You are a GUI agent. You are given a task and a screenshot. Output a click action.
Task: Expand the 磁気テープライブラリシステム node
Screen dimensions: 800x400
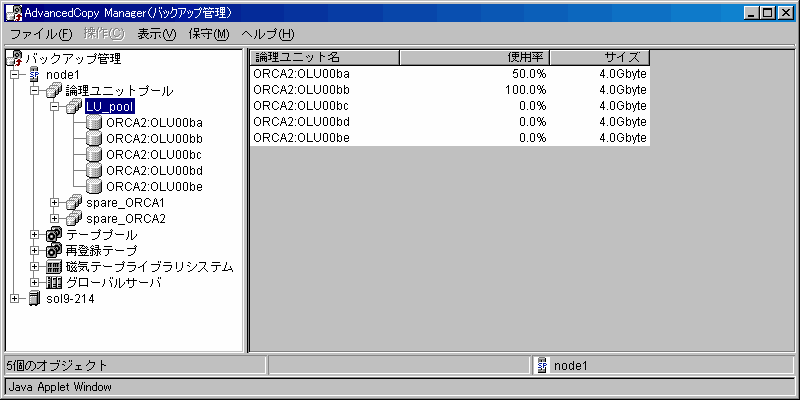[34, 266]
